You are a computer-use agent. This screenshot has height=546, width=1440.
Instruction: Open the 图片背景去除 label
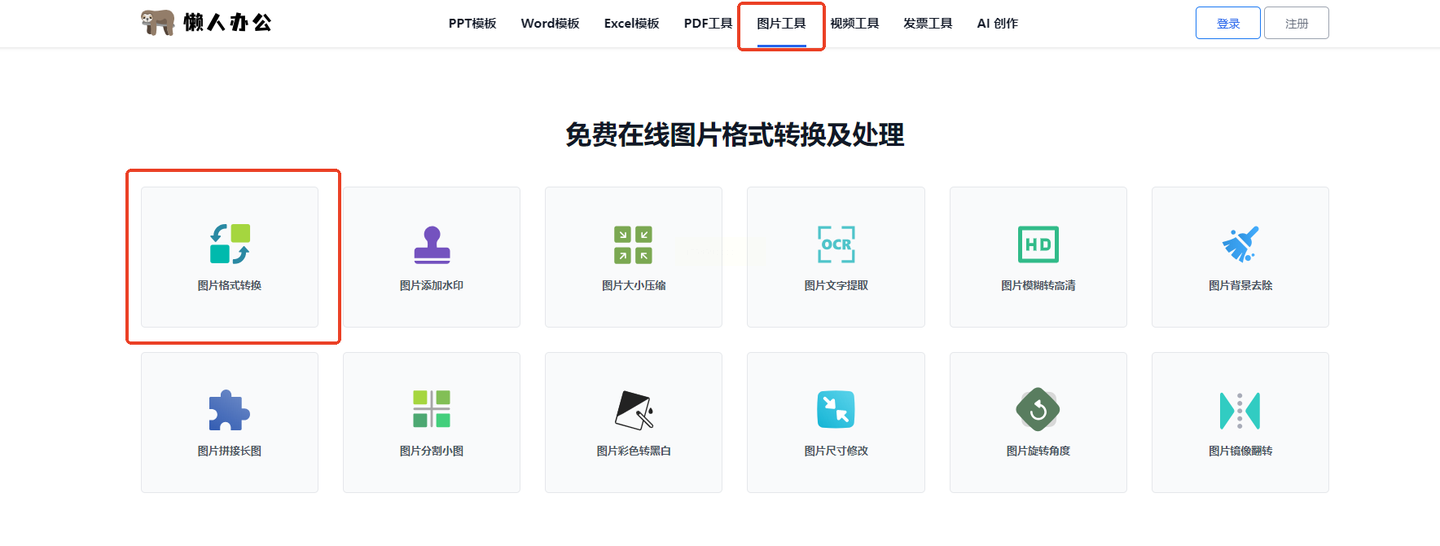tap(1240, 286)
